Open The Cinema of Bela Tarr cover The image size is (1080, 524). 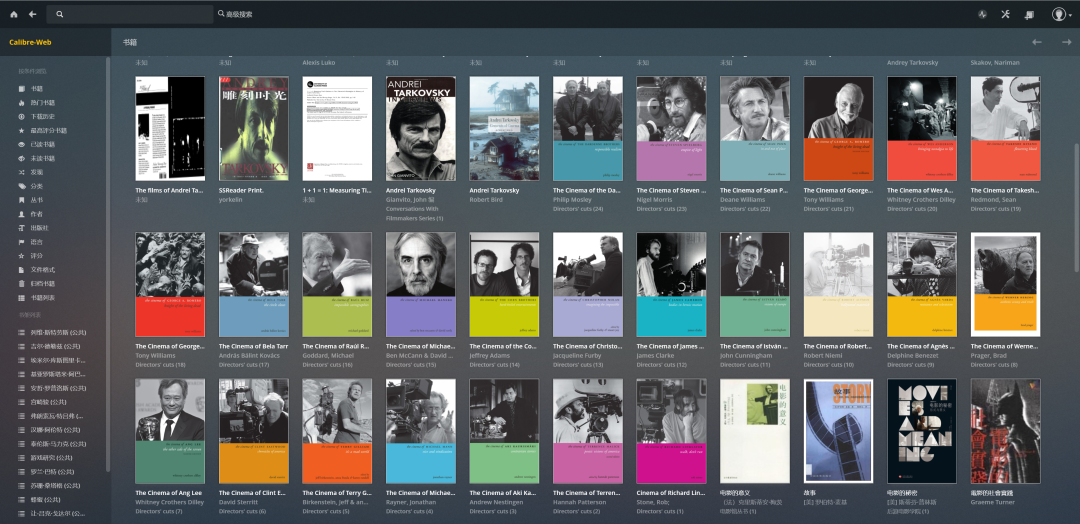(x=253, y=284)
